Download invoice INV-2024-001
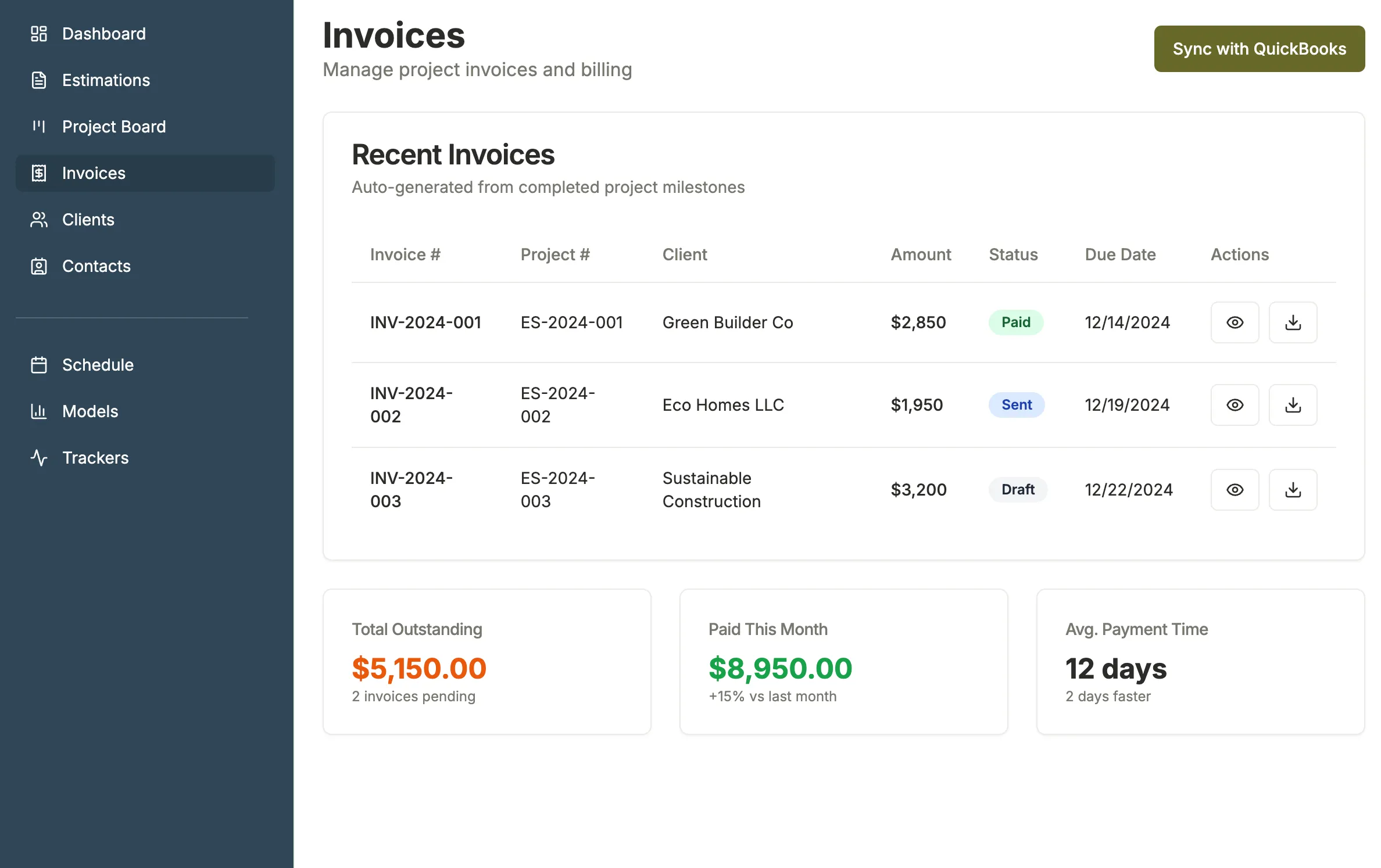Viewport: 1381px width, 868px height. [1293, 322]
